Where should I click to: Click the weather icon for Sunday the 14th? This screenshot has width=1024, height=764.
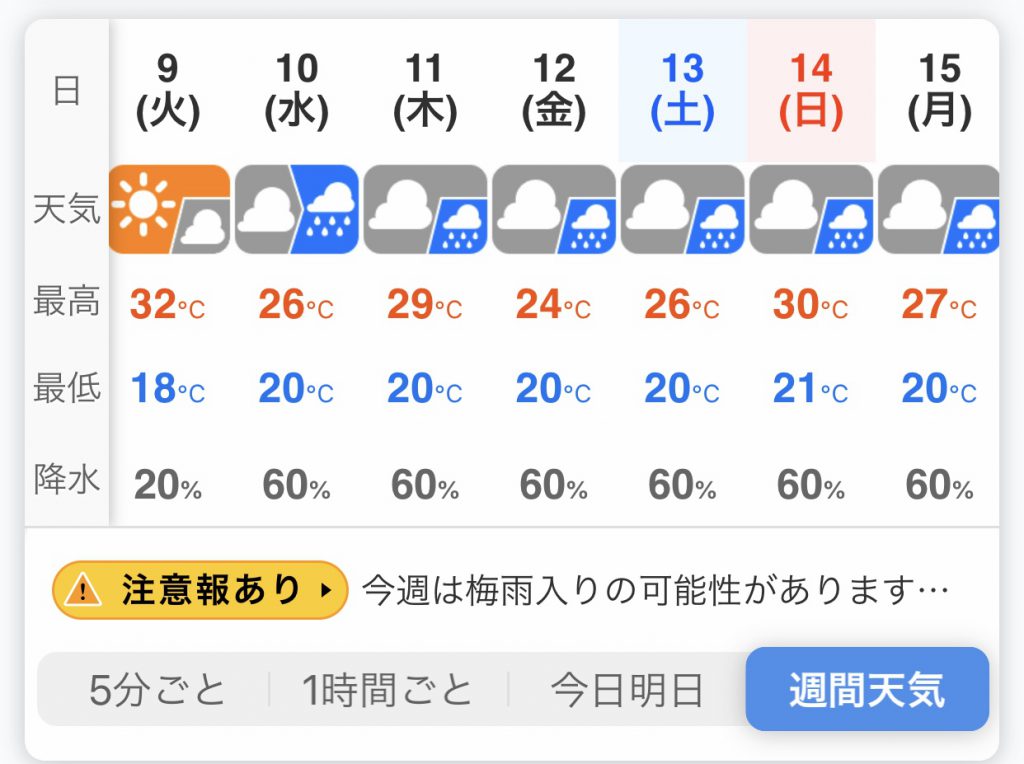point(811,209)
